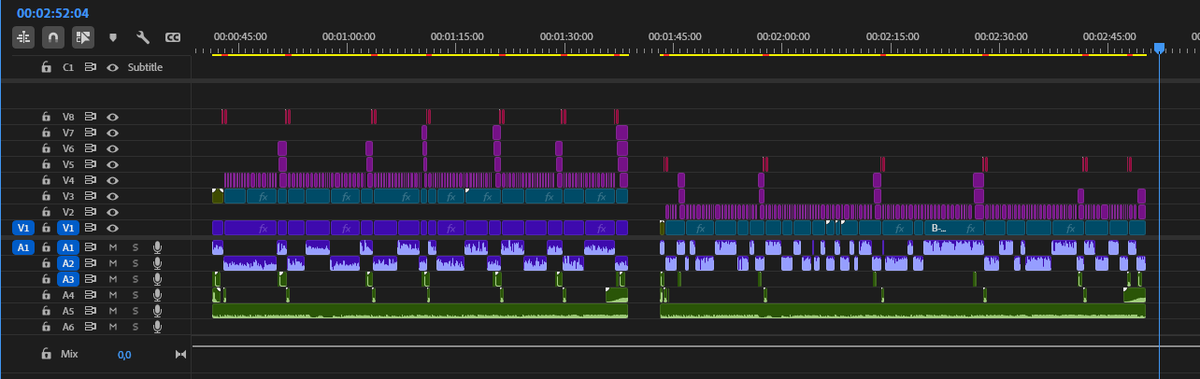Hide track V4 output eye
This screenshot has height=379, width=1200.
coord(113,180)
